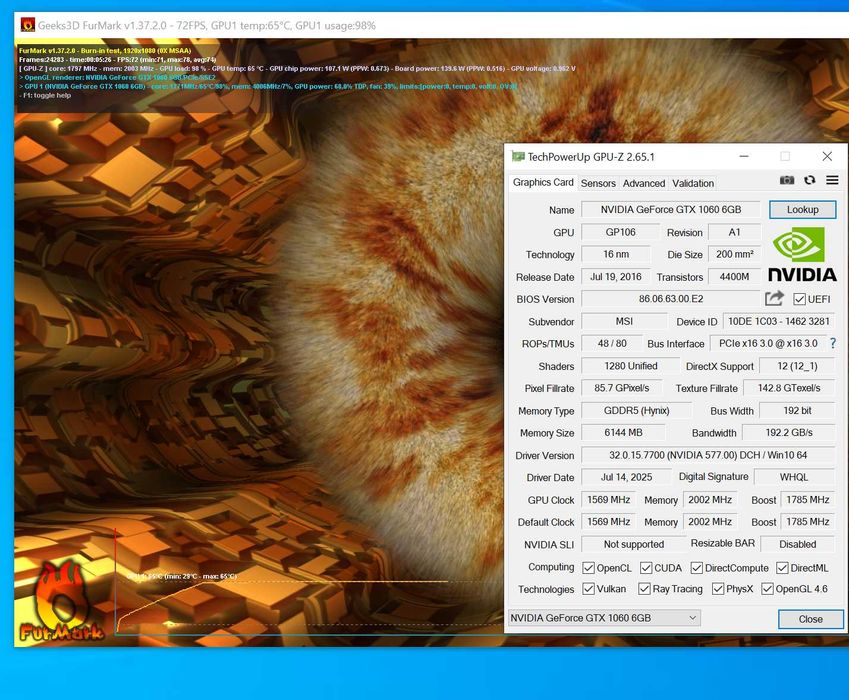This screenshot has width=849, height=700.
Task: Click the FurMark temperature graph
Action: pos(309,580)
